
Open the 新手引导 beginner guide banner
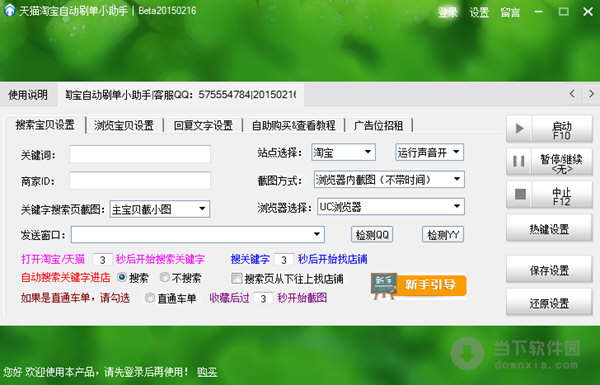[418, 285]
